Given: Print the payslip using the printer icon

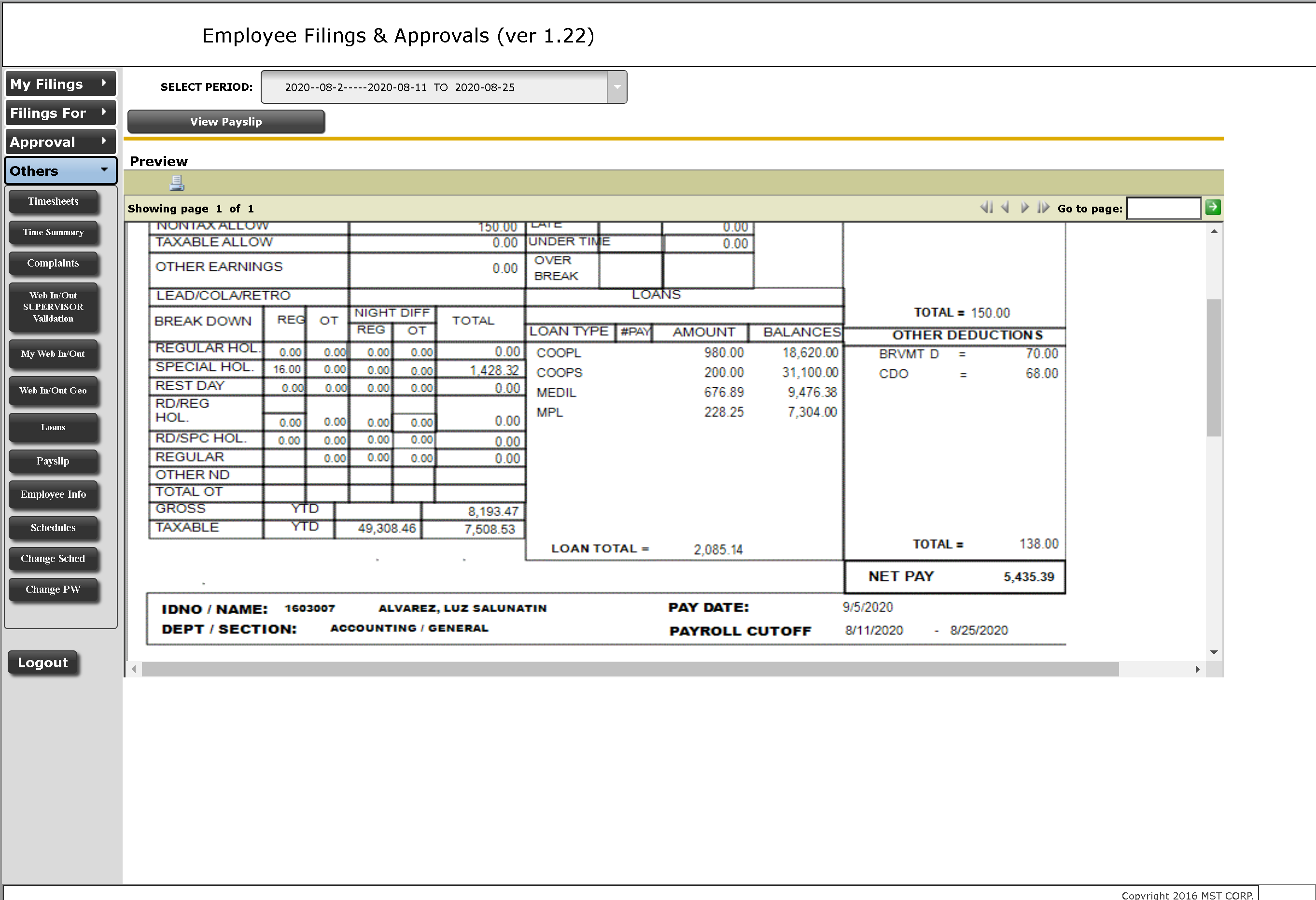Looking at the screenshot, I should click(177, 183).
